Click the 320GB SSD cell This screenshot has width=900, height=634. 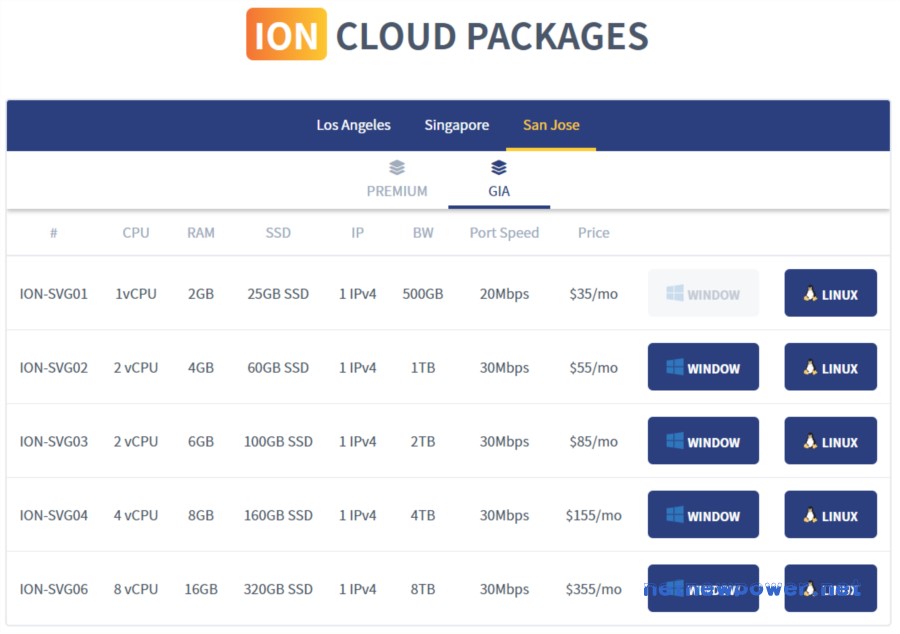tap(278, 589)
